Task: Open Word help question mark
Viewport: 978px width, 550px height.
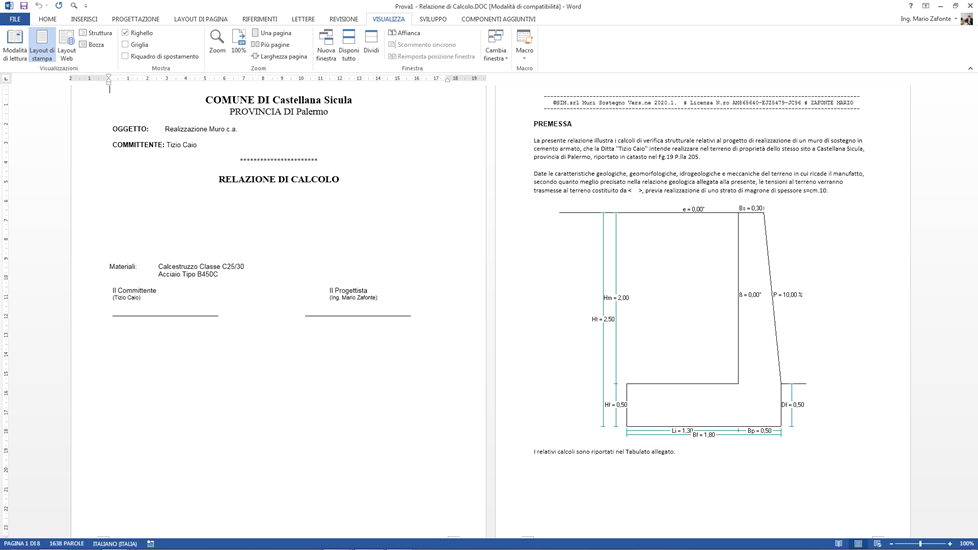Action: (x=911, y=6)
